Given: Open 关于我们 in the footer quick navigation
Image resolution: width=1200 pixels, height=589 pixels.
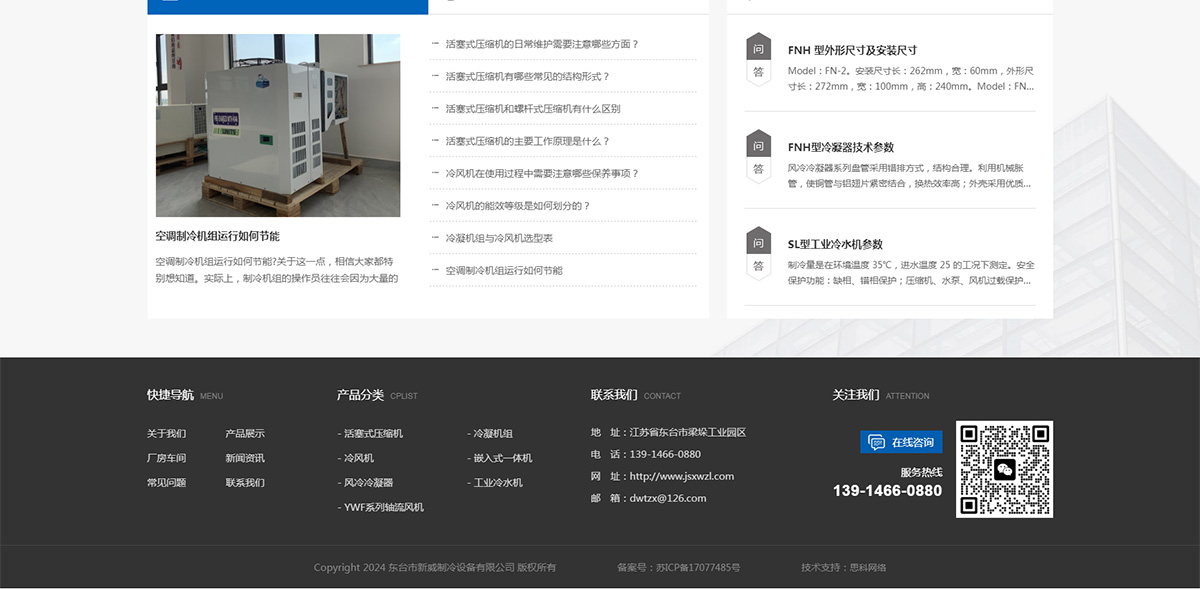Looking at the screenshot, I should pos(166,433).
